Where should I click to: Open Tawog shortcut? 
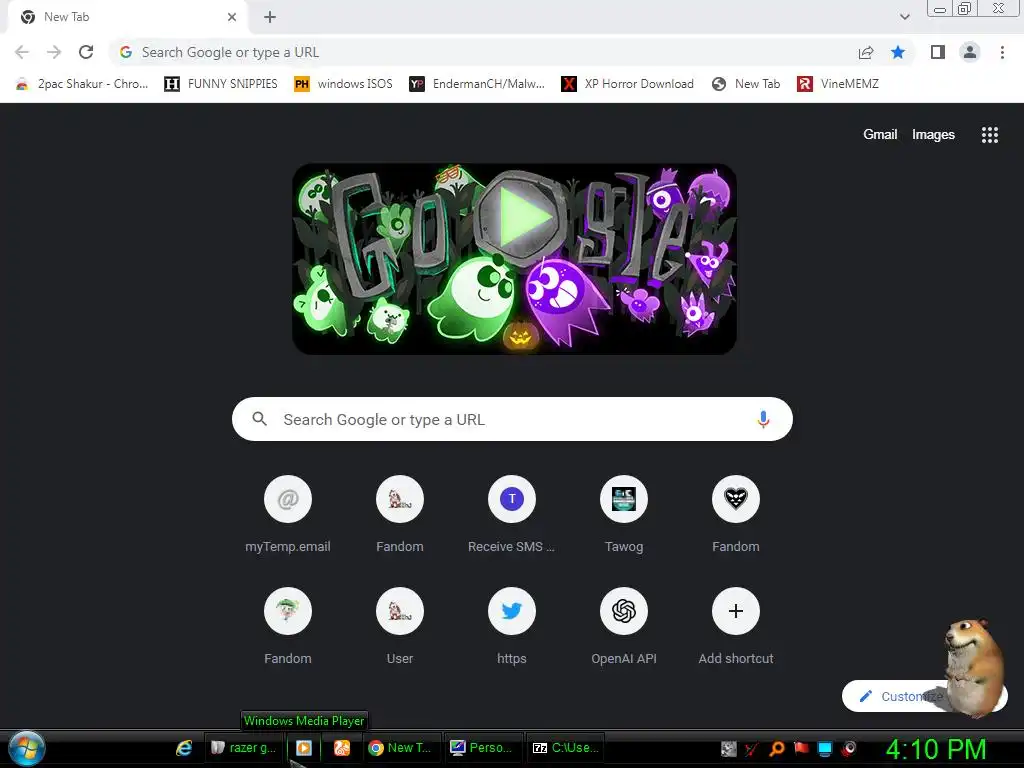(x=624, y=515)
